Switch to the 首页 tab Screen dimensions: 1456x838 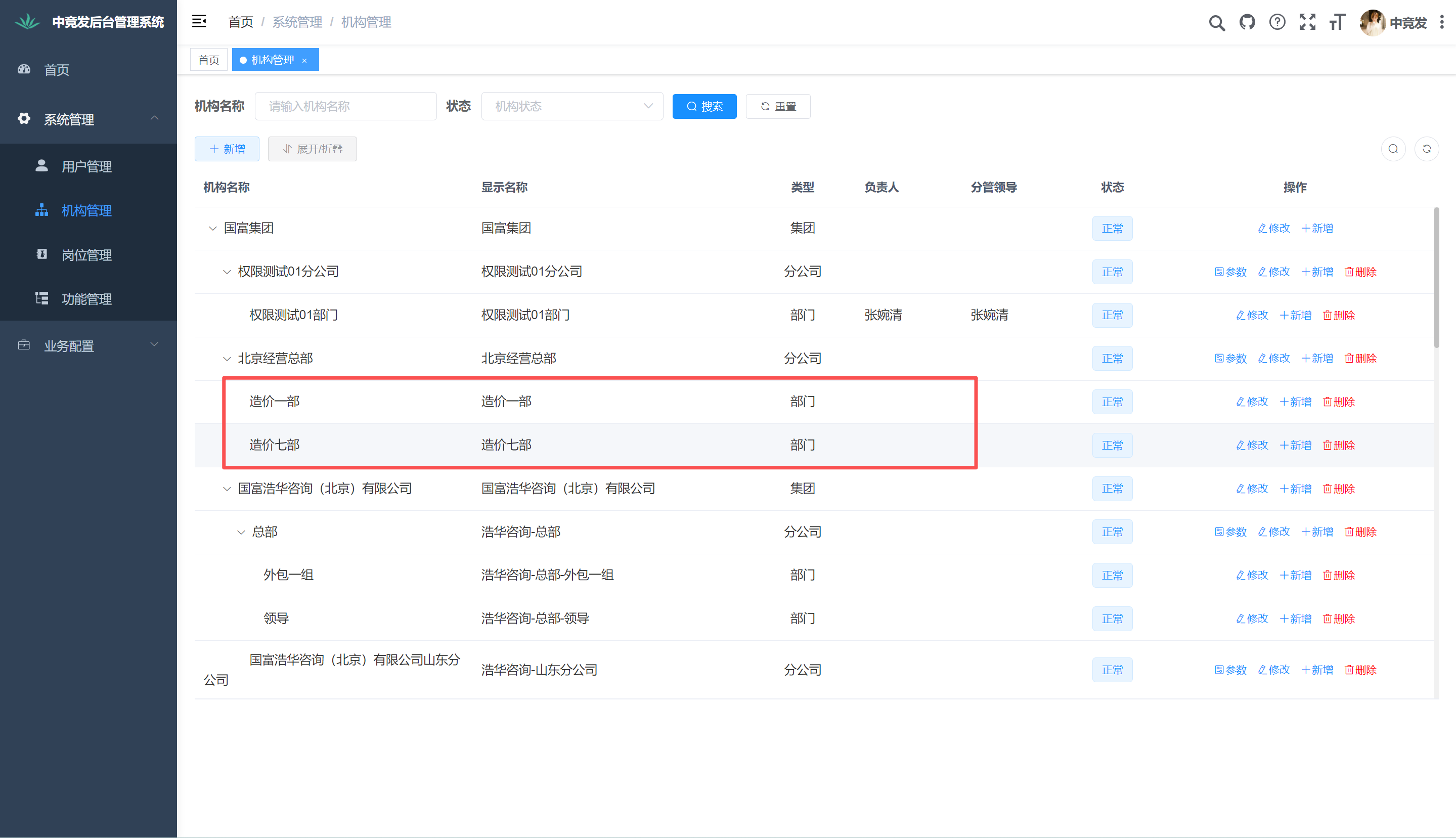coord(208,60)
